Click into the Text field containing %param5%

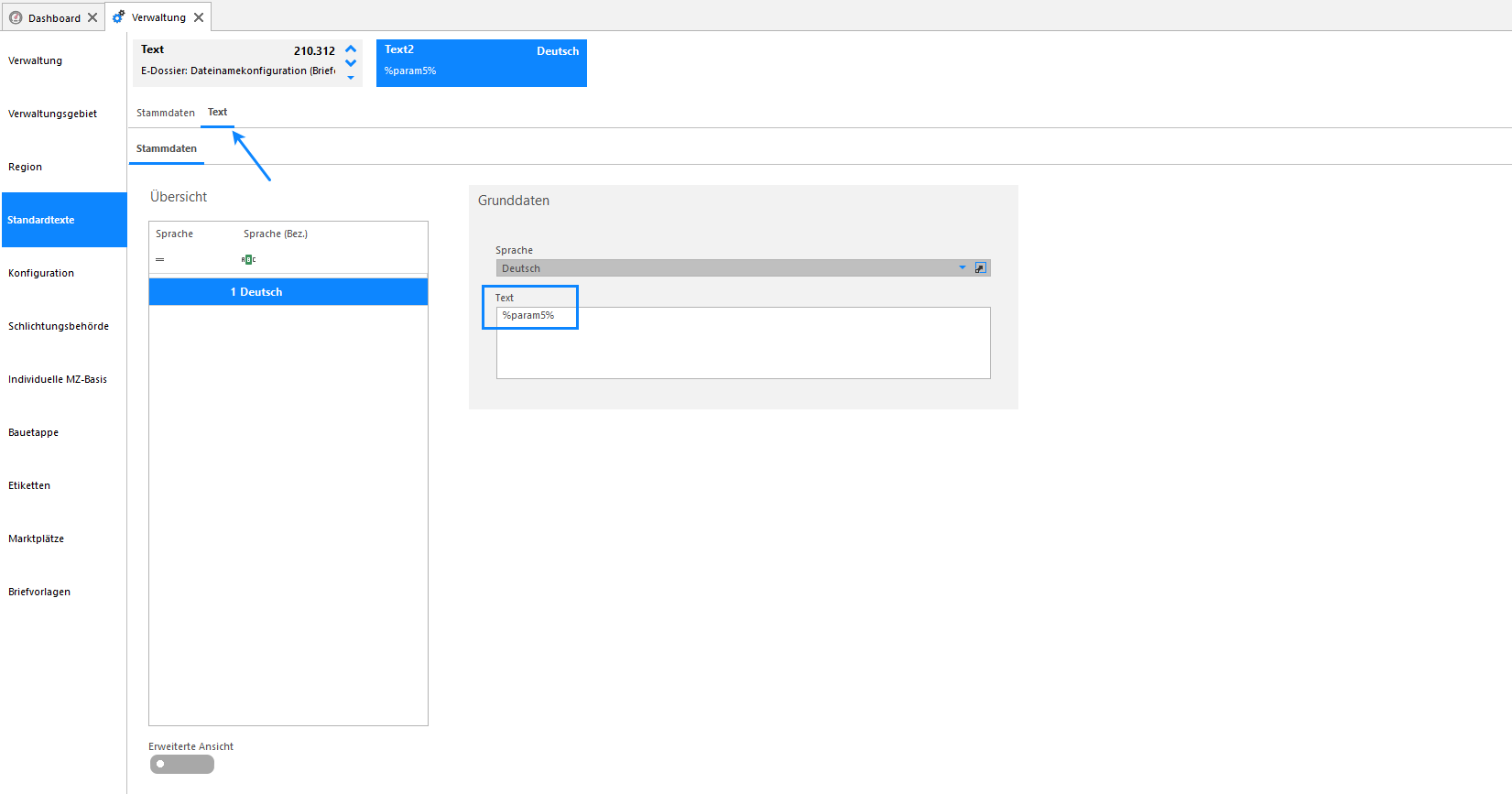pyautogui.click(x=743, y=343)
